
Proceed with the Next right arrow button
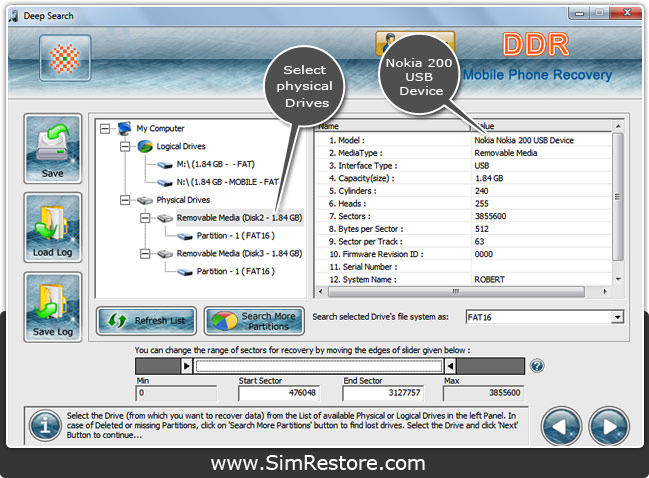pyautogui.click(x=609, y=426)
